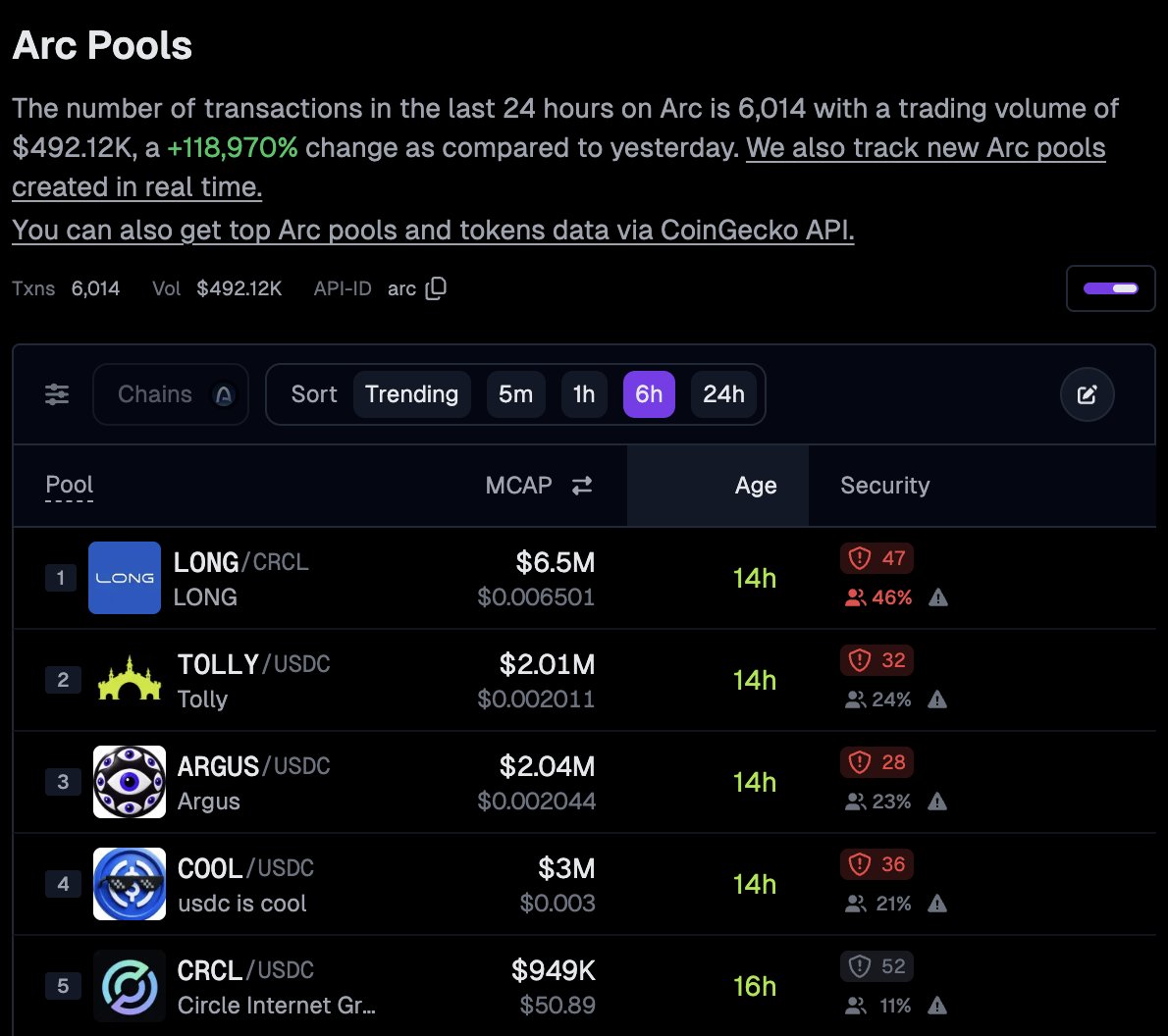
Task: Click the Txns 6,014 stat
Action: point(66,288)
